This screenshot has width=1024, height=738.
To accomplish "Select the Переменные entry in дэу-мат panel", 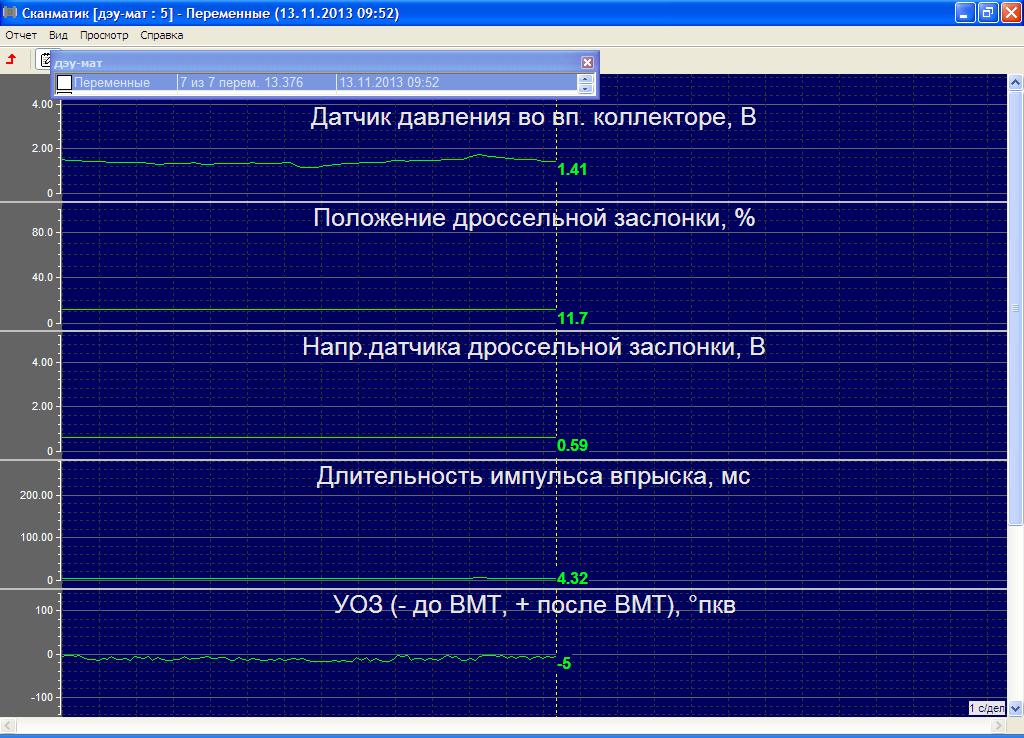I will [x=112, y=83].
